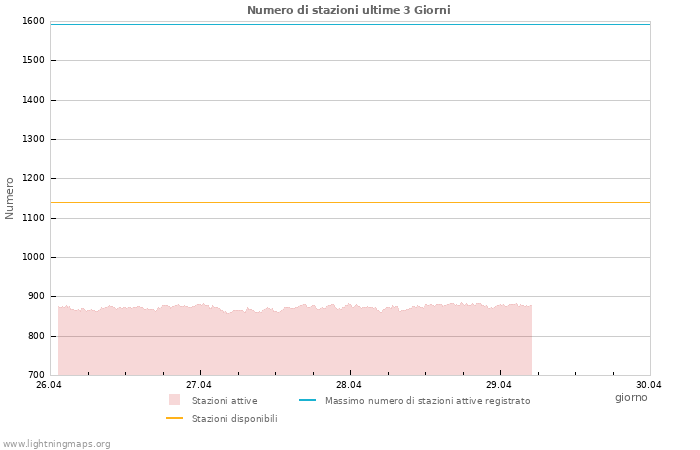Click the 1100 y-axis tick label
700x450 pixels.
33,218
